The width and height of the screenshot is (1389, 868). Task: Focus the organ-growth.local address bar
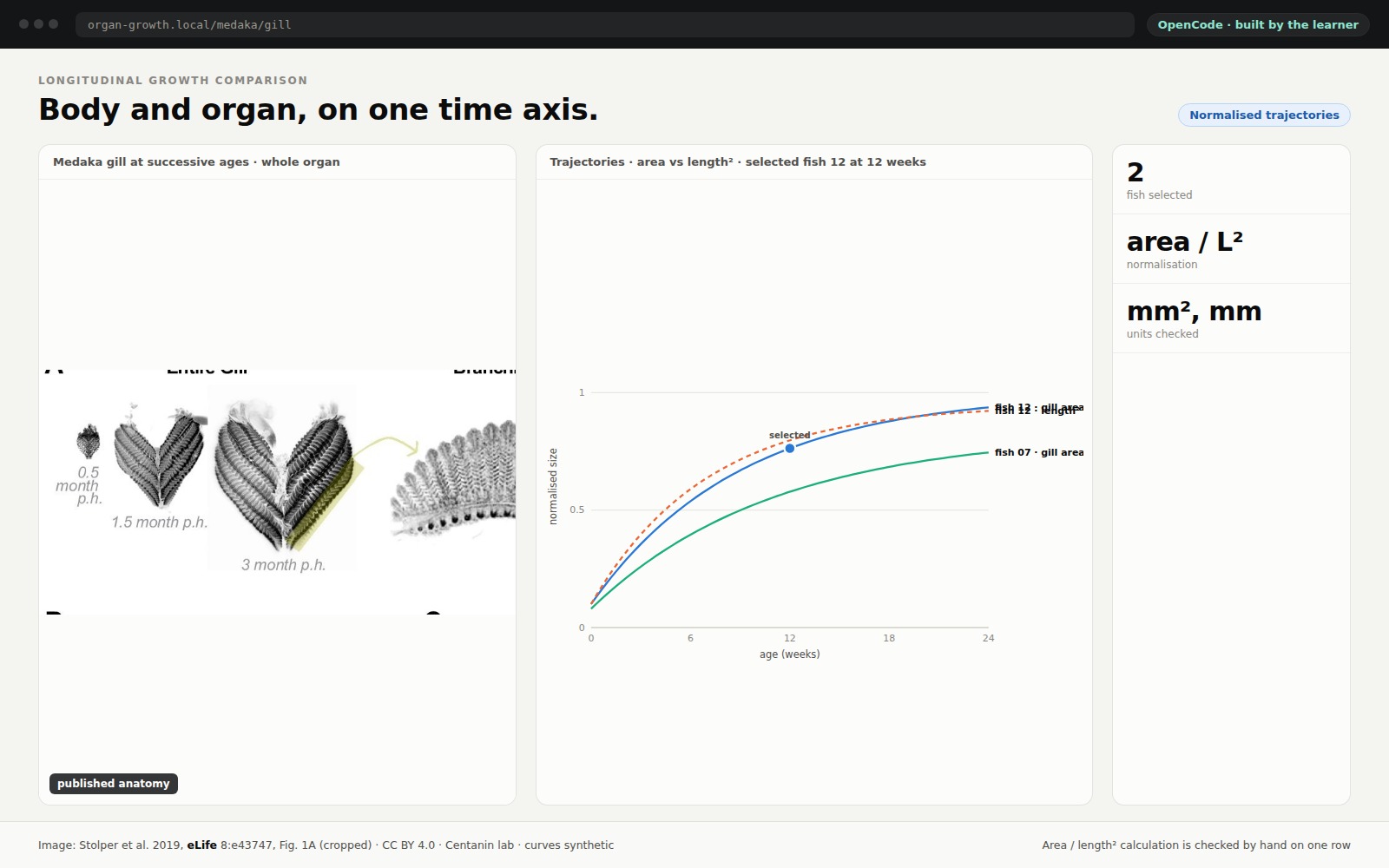click(605, 24)
